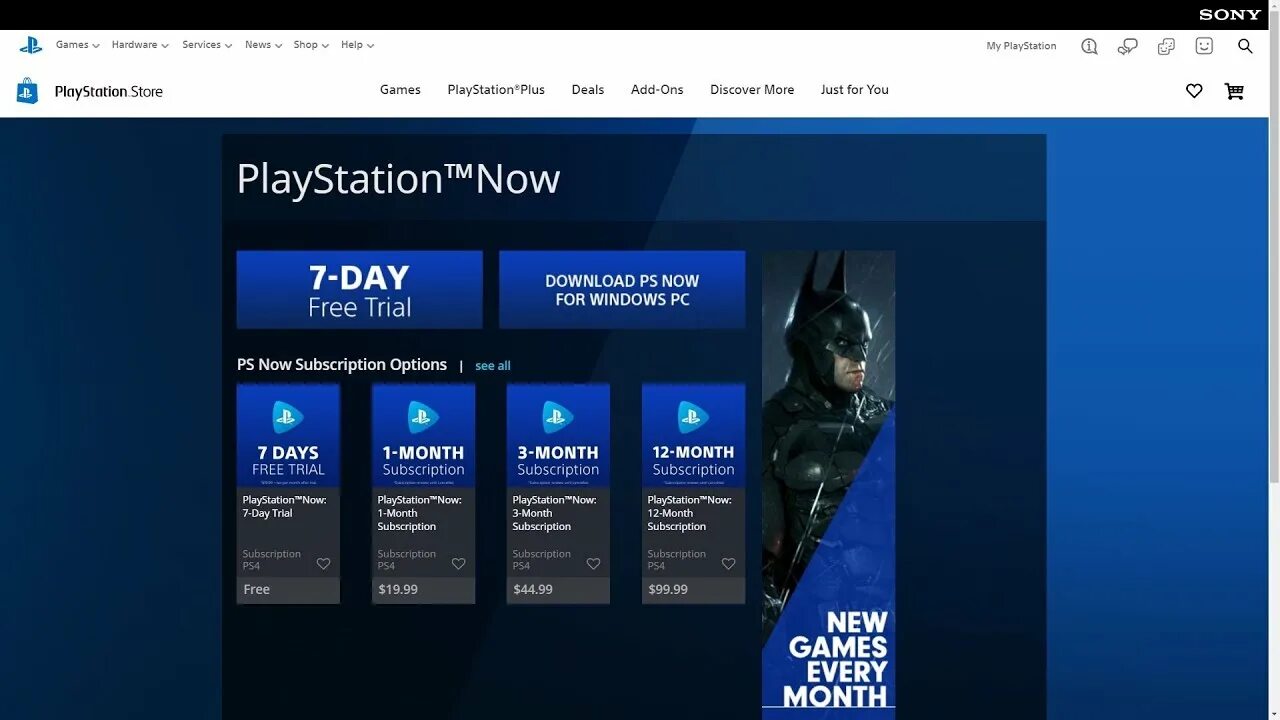Click the $44.99 price label
The image size is (1280, 720).
tap(533, 590)
